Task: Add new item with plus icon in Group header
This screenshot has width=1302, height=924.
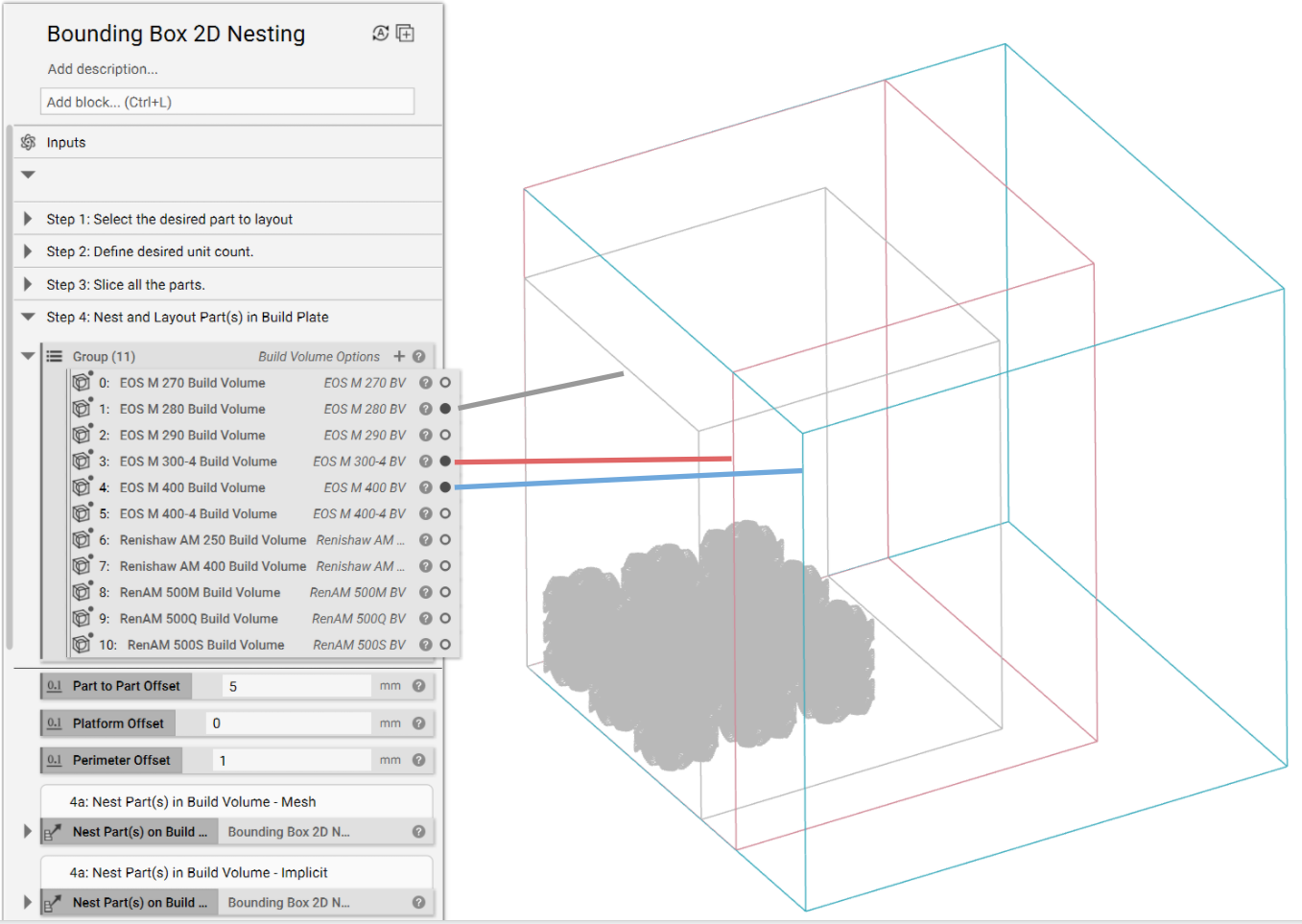Action: 399,356
